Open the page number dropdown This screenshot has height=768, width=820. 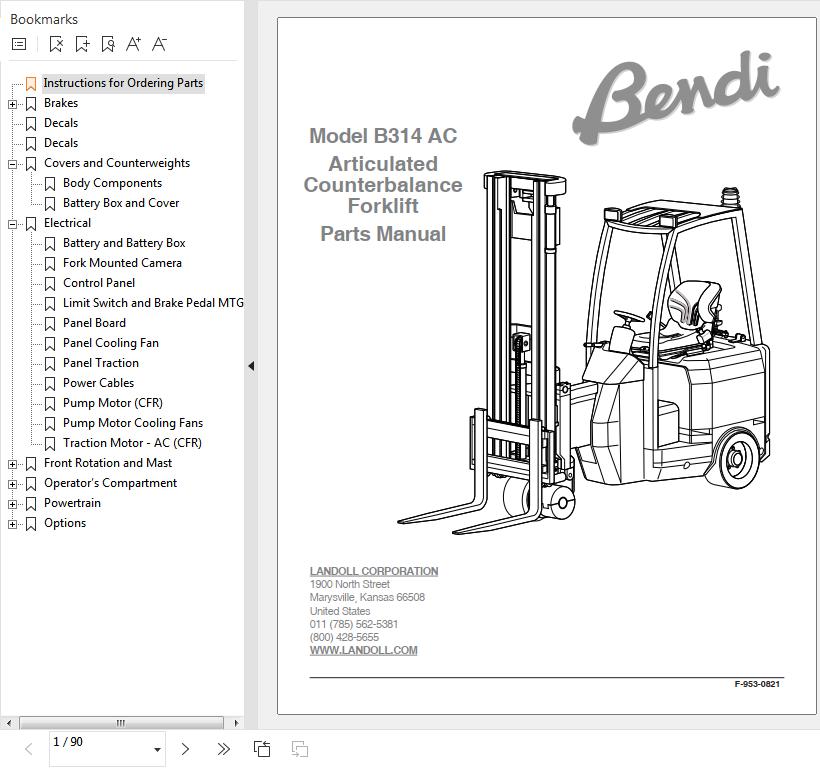coord(157,750)
